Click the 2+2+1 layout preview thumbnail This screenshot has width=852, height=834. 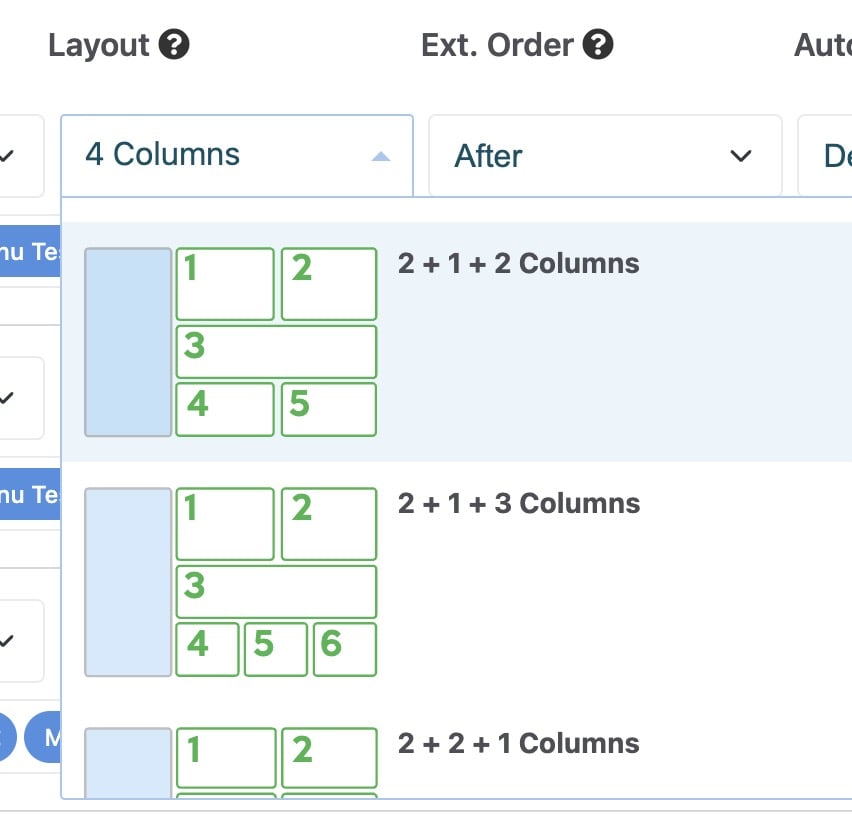(x=231, y=764)
